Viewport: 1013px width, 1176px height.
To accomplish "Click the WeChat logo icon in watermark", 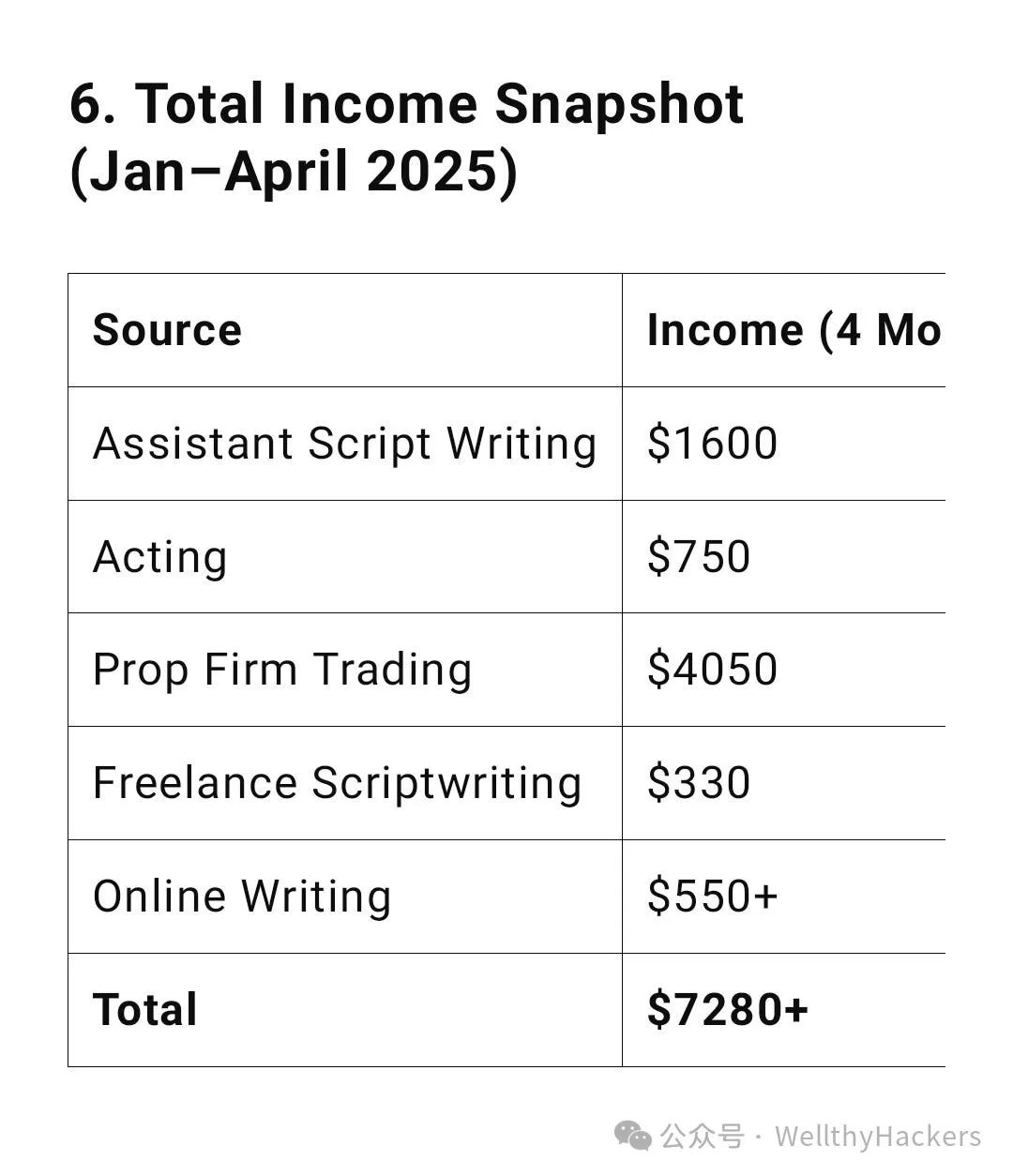I will pyautogui.click(x=633, y=1137).
